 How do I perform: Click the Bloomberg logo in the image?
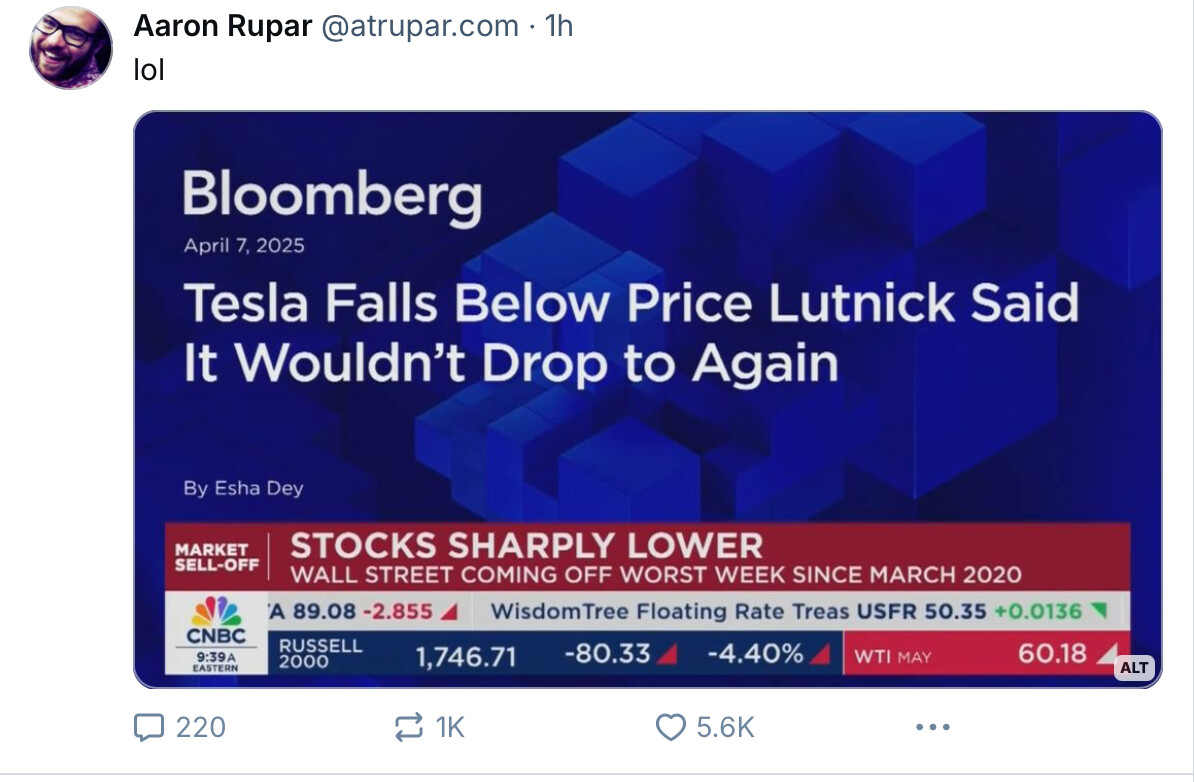coord(332,195)
